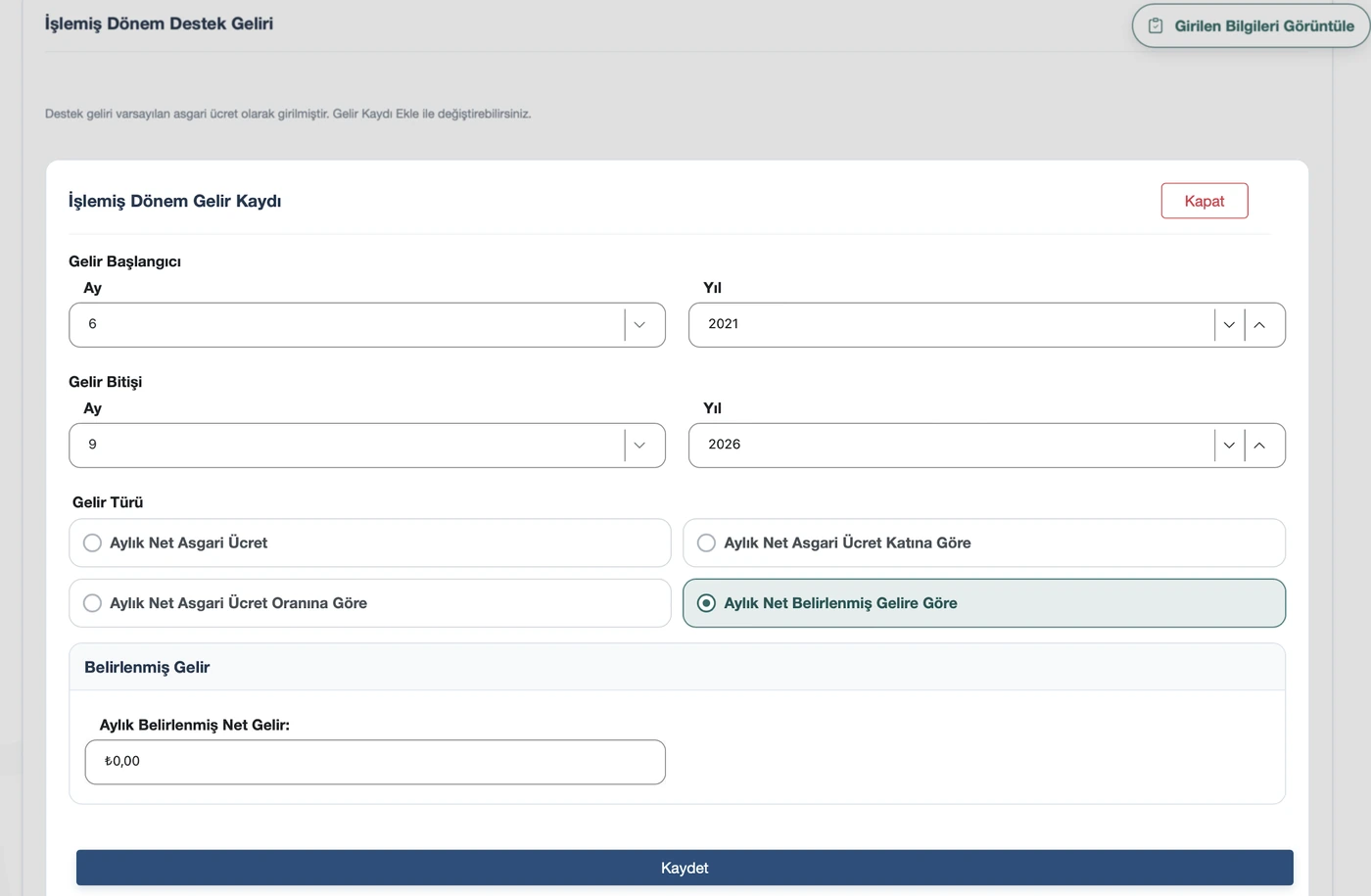Click the clipboard icon in Girilen Bilgileri Görüntüle
Screen dimensions: 1371x896
[1156, 25]
